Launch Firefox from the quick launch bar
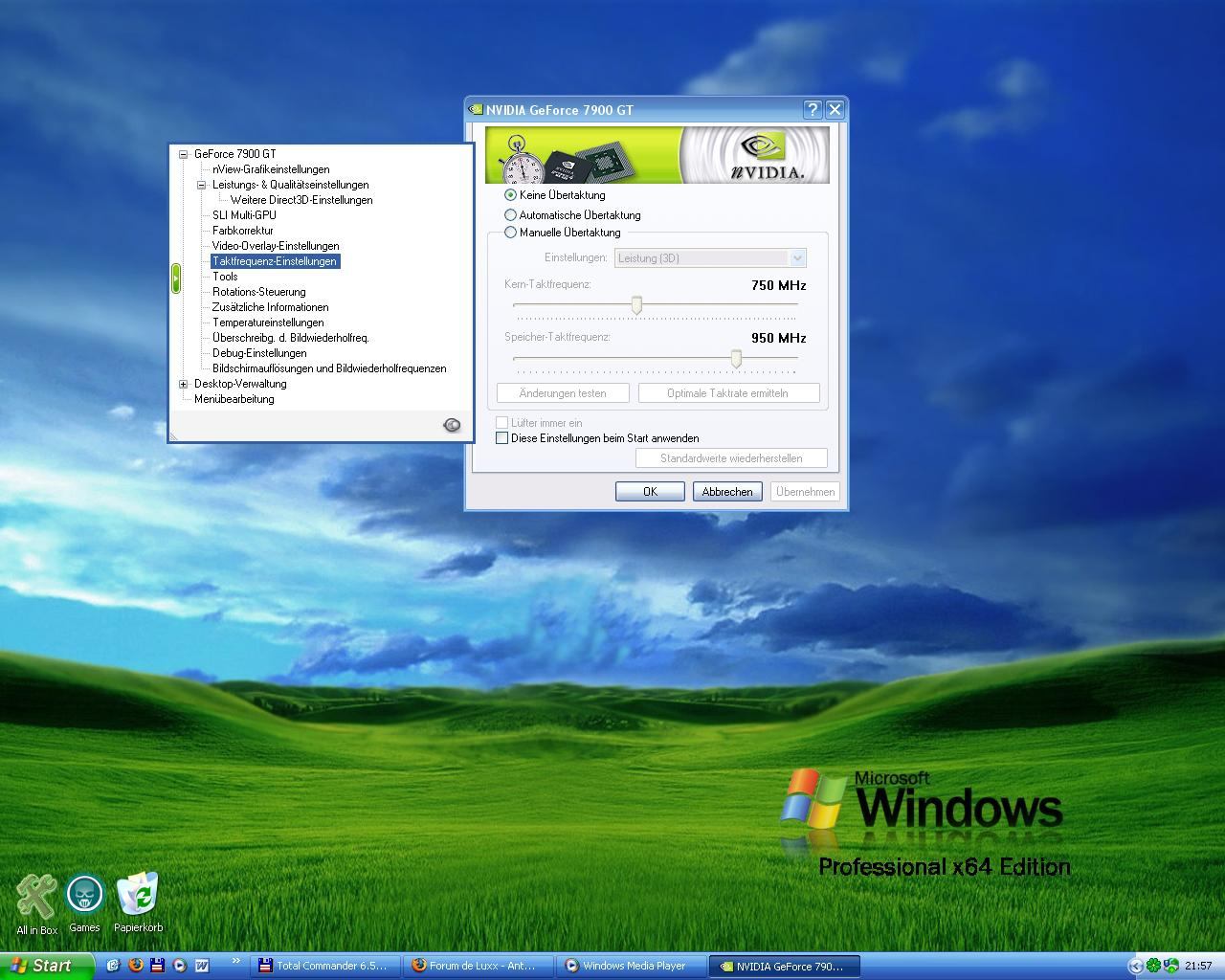Screen dimensions: 1225x980 pyautogui.click(x=136, y=966)
